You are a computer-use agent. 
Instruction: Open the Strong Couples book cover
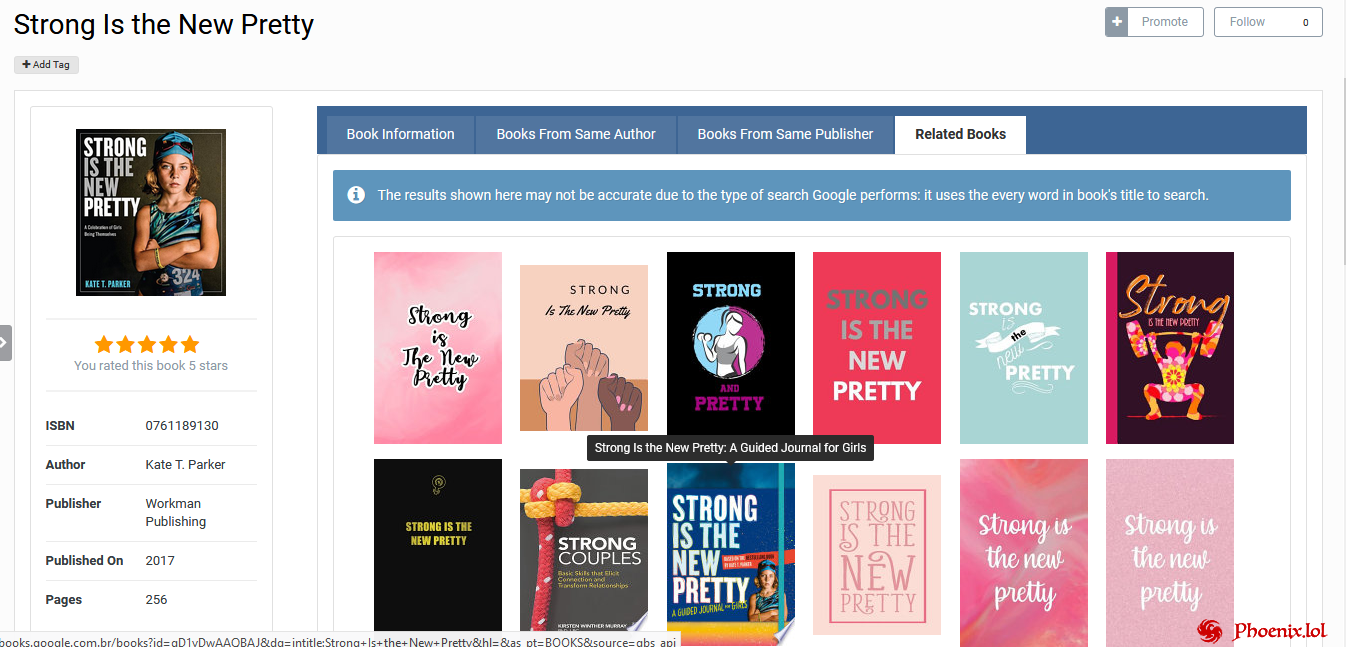click(x=584, y=551)
